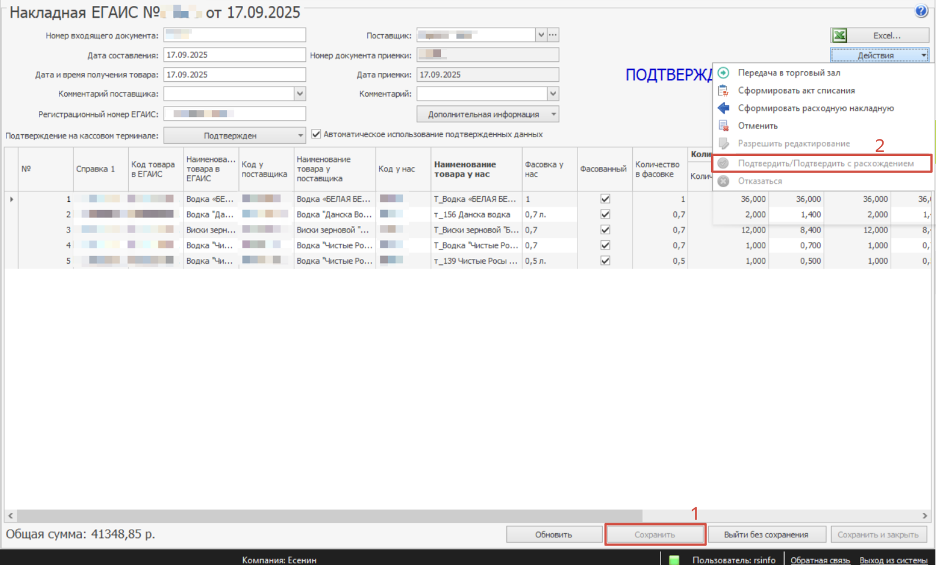936x566 pixels.
Task: Click the ellipsis button next to Поставщик
Action: coord(553,35)
